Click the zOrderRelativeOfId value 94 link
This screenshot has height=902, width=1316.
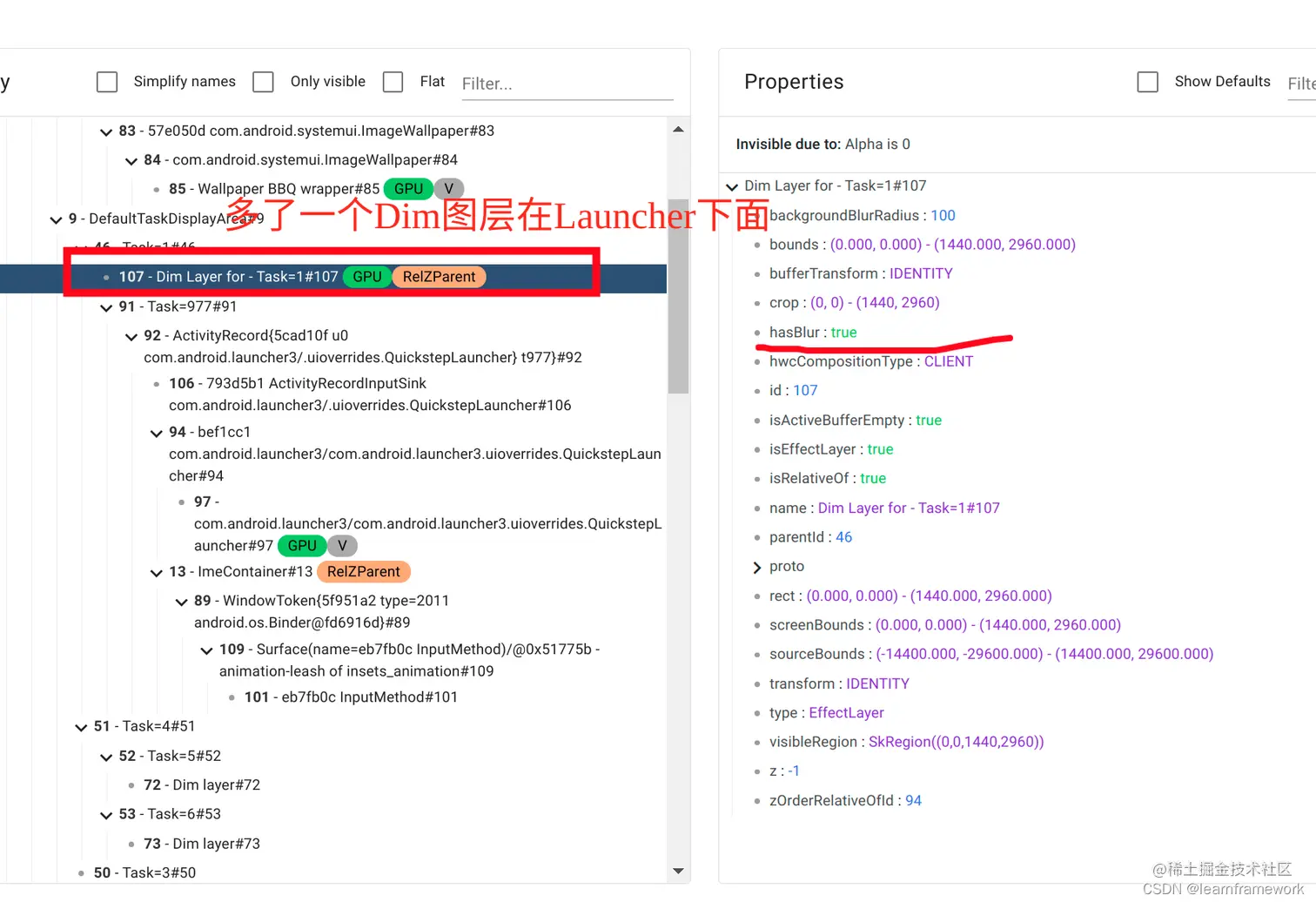913,800
